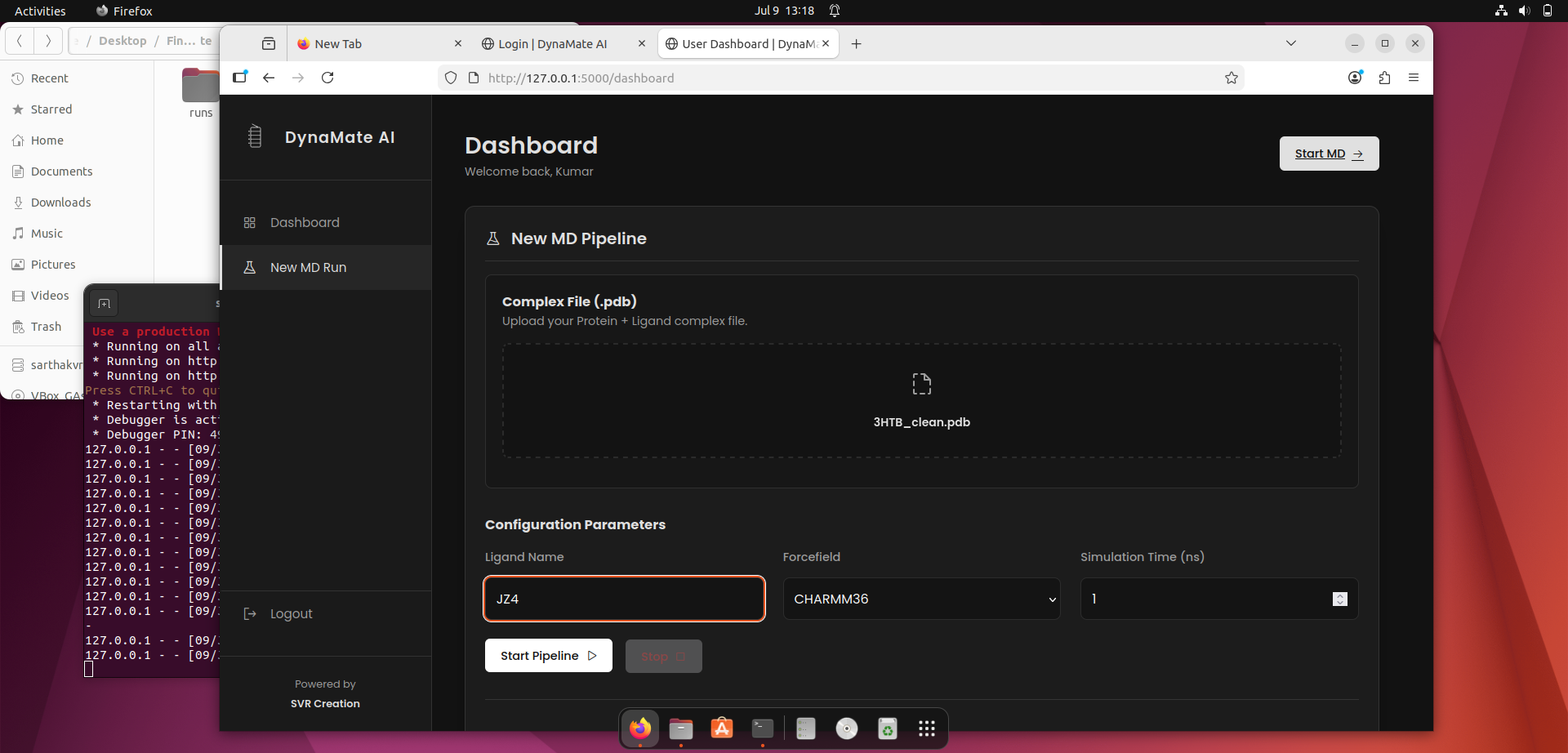This screenshot has width=1568, height=753.
Task: Click the PDB file upload drop zone
Action: [x=921, y=400]
